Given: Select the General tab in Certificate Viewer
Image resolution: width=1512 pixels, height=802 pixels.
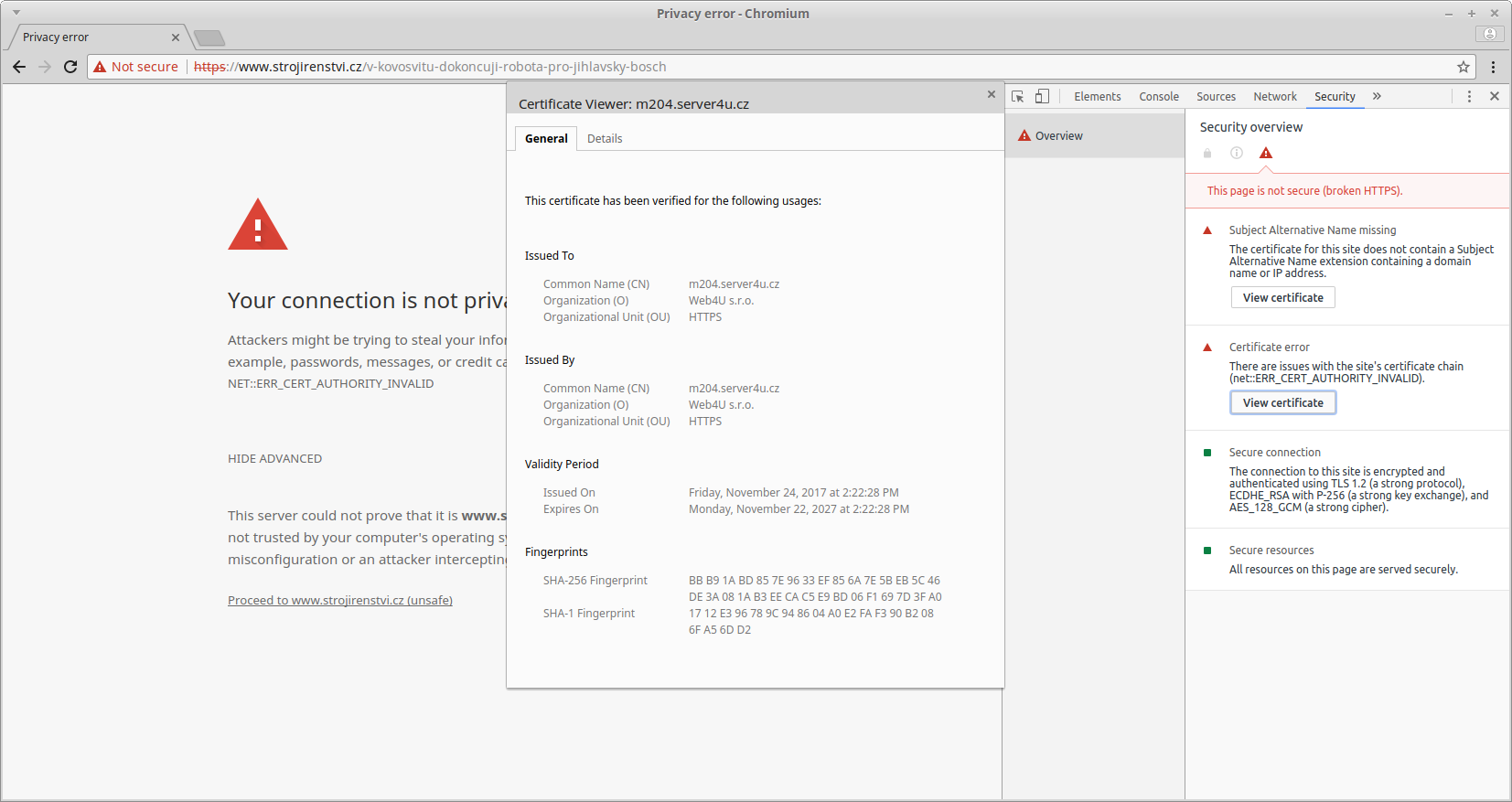Looking at the screenshot, I should click(546, 139).
